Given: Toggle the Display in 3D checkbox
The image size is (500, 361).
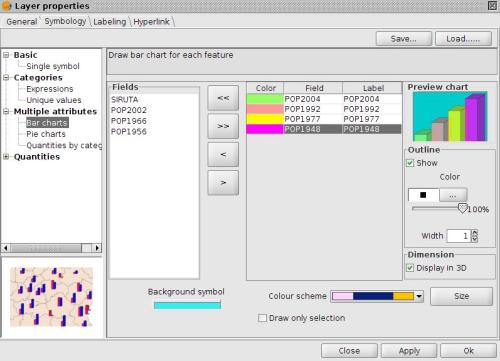Looking at the screenshot, I should pyautogui.click(x=410, y=268).
